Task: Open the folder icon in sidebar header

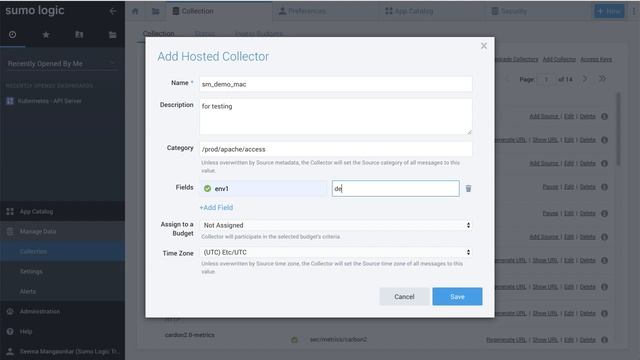Action: click(112, 35)
